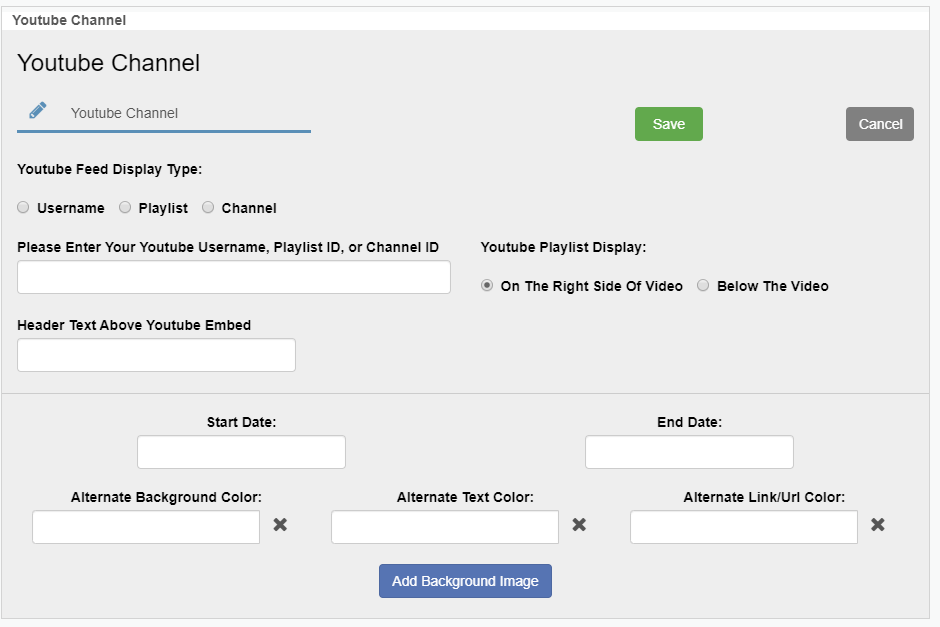Focus the Youtube Channel title field
Screen dimensions: 940x627
click(x=185, y=113)
